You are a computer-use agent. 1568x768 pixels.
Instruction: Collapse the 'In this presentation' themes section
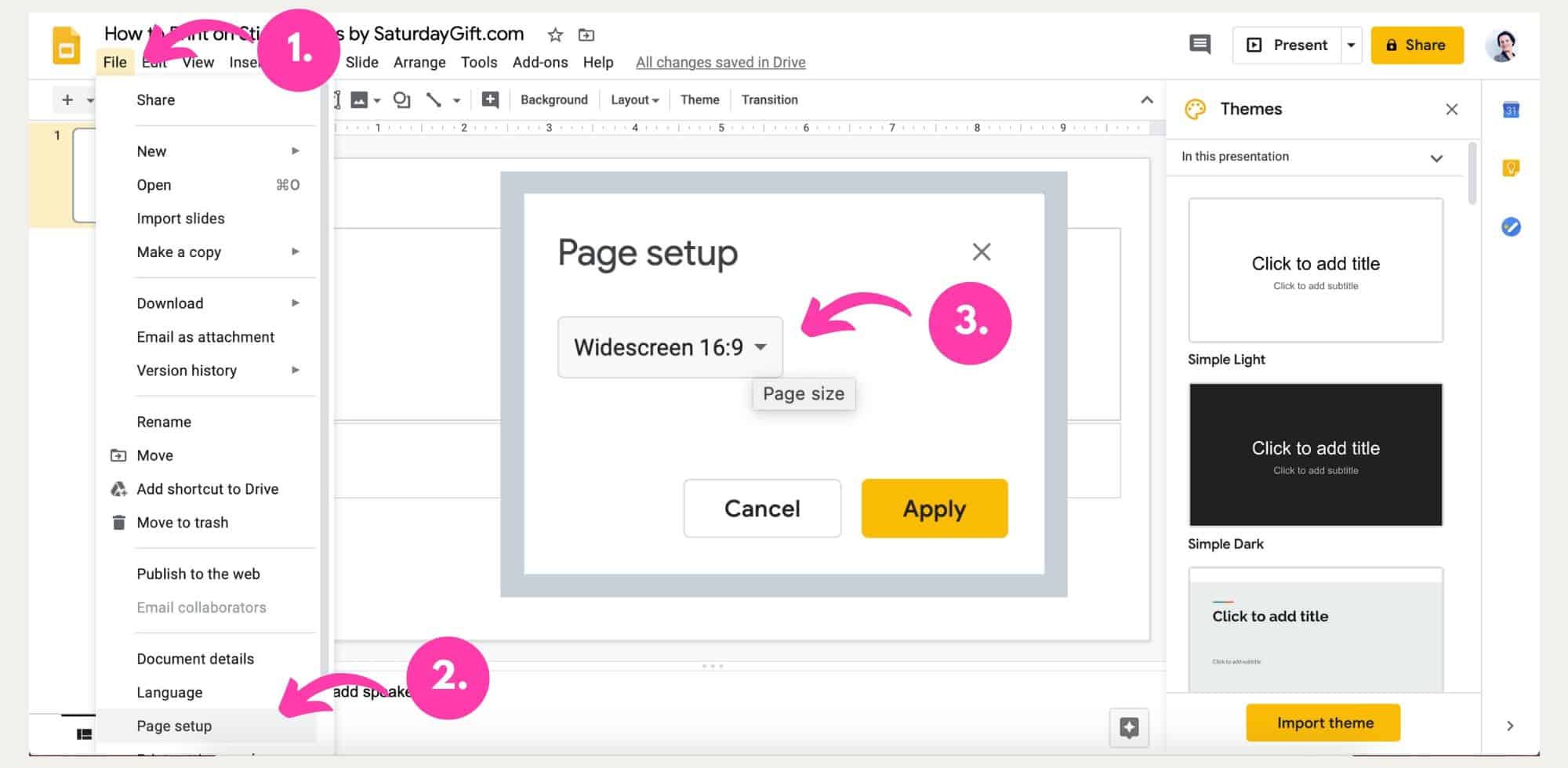[x=1437, y=157]
